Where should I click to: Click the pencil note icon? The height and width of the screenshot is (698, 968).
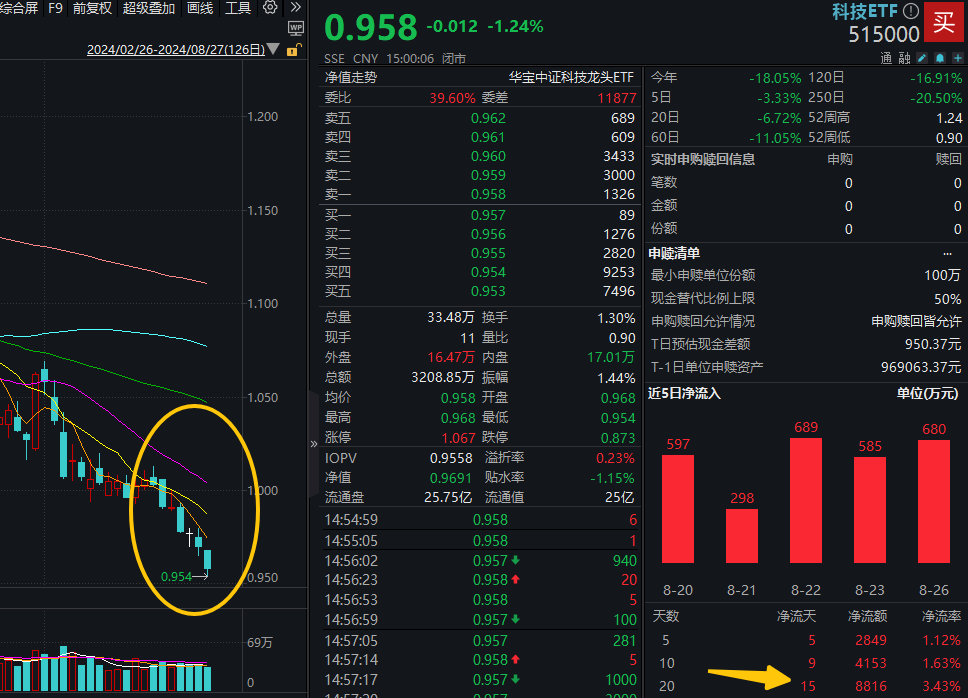[x=921, y=59]
